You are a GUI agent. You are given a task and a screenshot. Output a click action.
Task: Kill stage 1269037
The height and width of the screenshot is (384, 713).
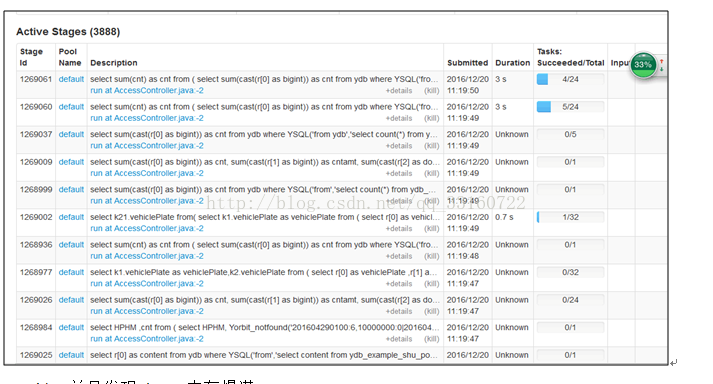[432, 146]
